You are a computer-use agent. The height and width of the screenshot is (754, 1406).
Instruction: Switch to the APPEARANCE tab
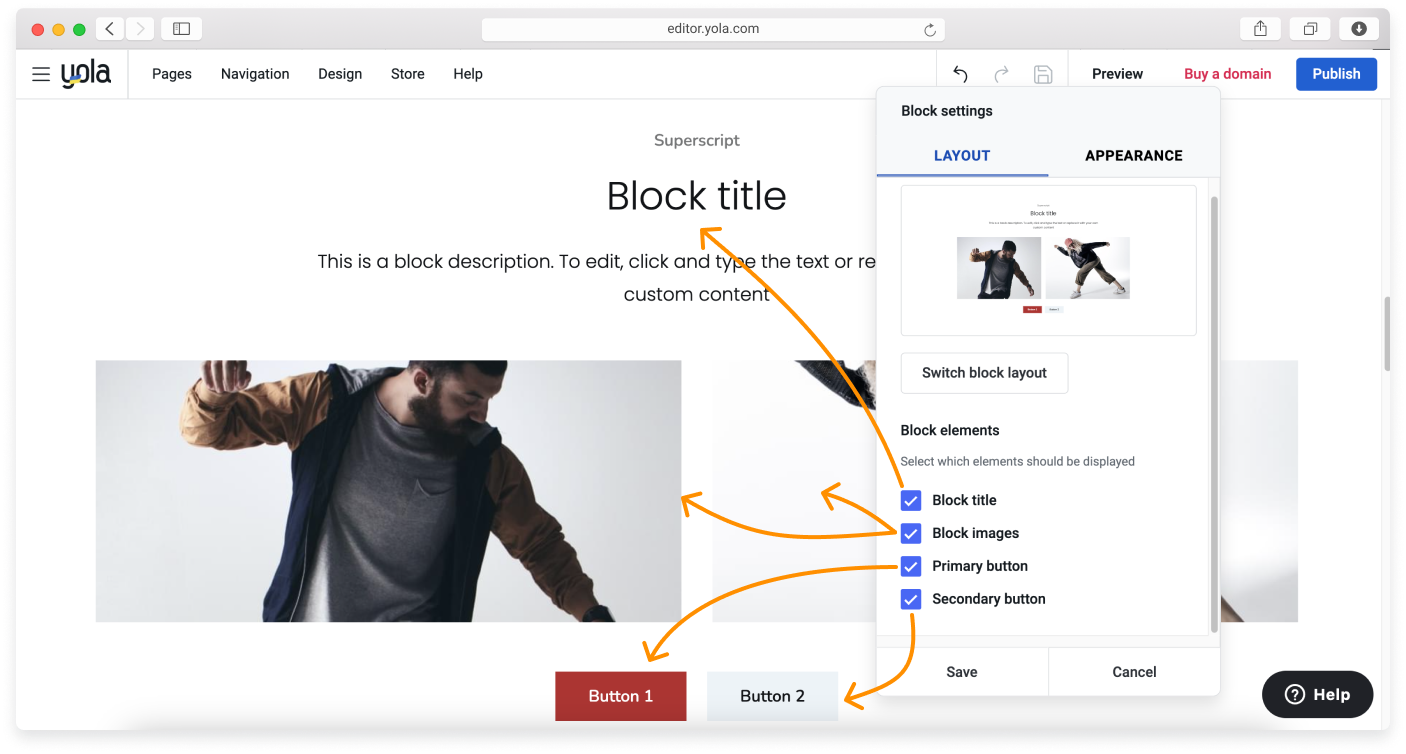coord(1134,155)
